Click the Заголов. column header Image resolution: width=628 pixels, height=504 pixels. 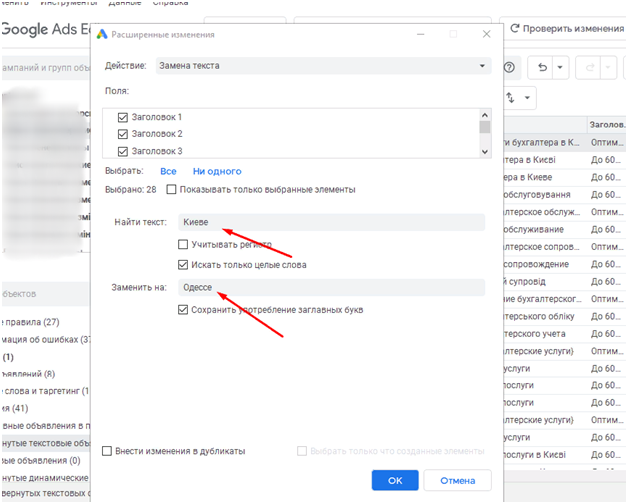point(607,125)
